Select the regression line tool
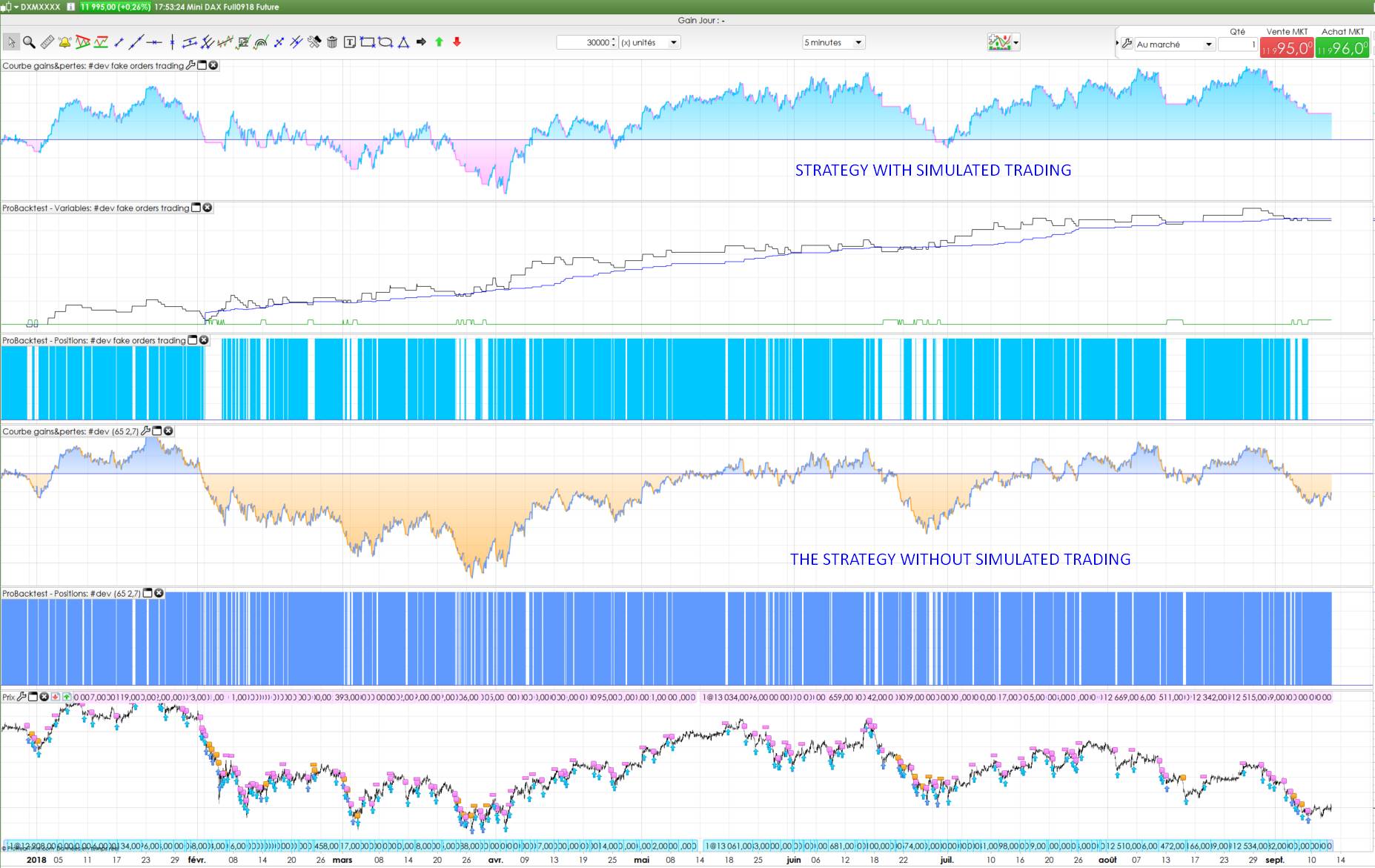1375x868 pixels. [x=225, y=42]
